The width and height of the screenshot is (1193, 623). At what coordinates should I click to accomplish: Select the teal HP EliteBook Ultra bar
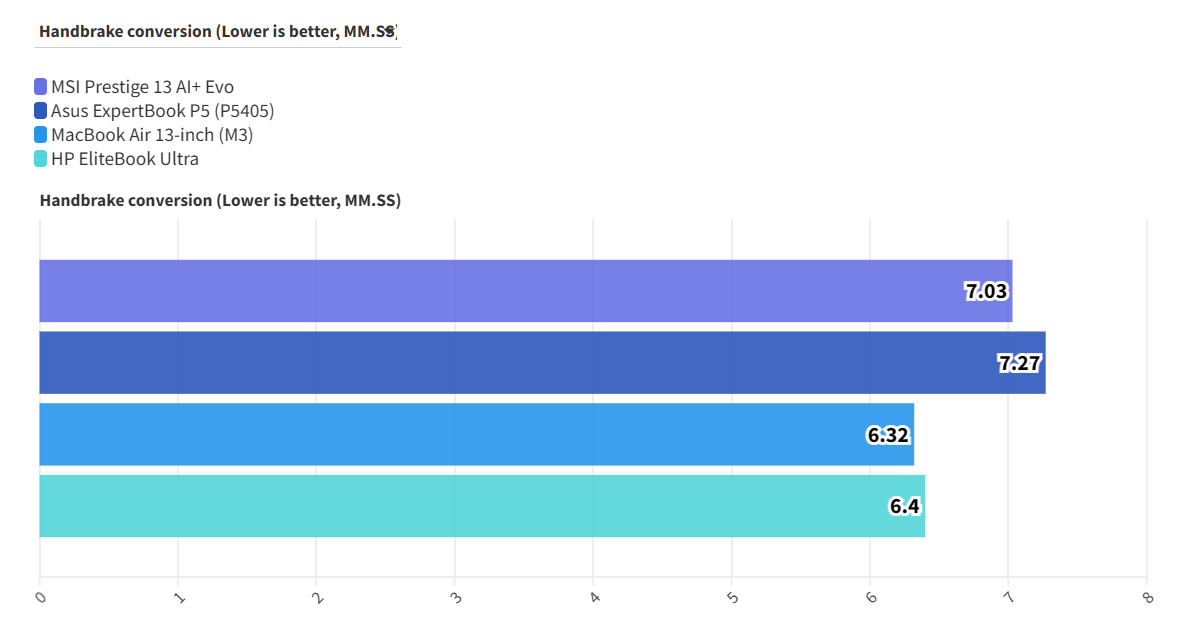450,506
